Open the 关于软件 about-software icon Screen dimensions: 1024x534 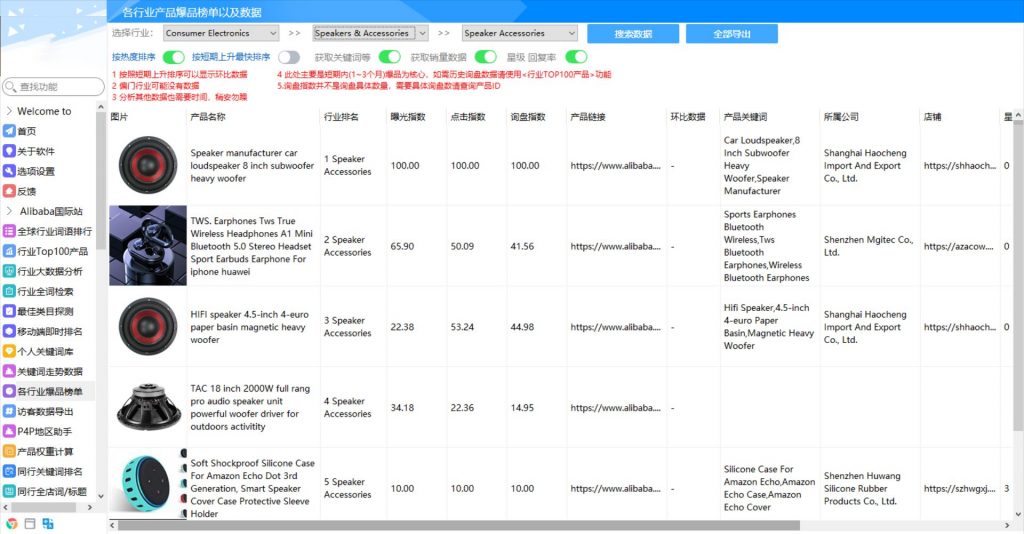pyautogui.click(x=9, y=151)
